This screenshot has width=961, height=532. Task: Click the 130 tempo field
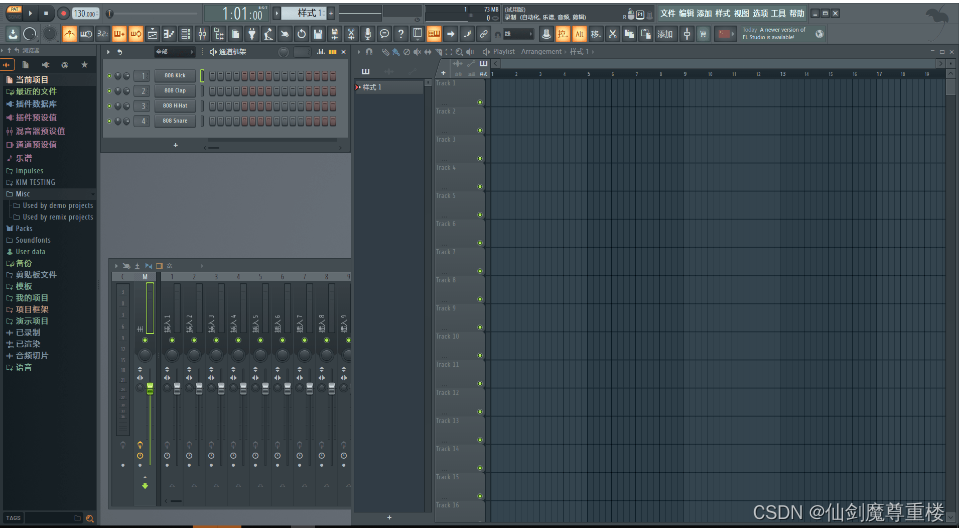coord(85,13)
